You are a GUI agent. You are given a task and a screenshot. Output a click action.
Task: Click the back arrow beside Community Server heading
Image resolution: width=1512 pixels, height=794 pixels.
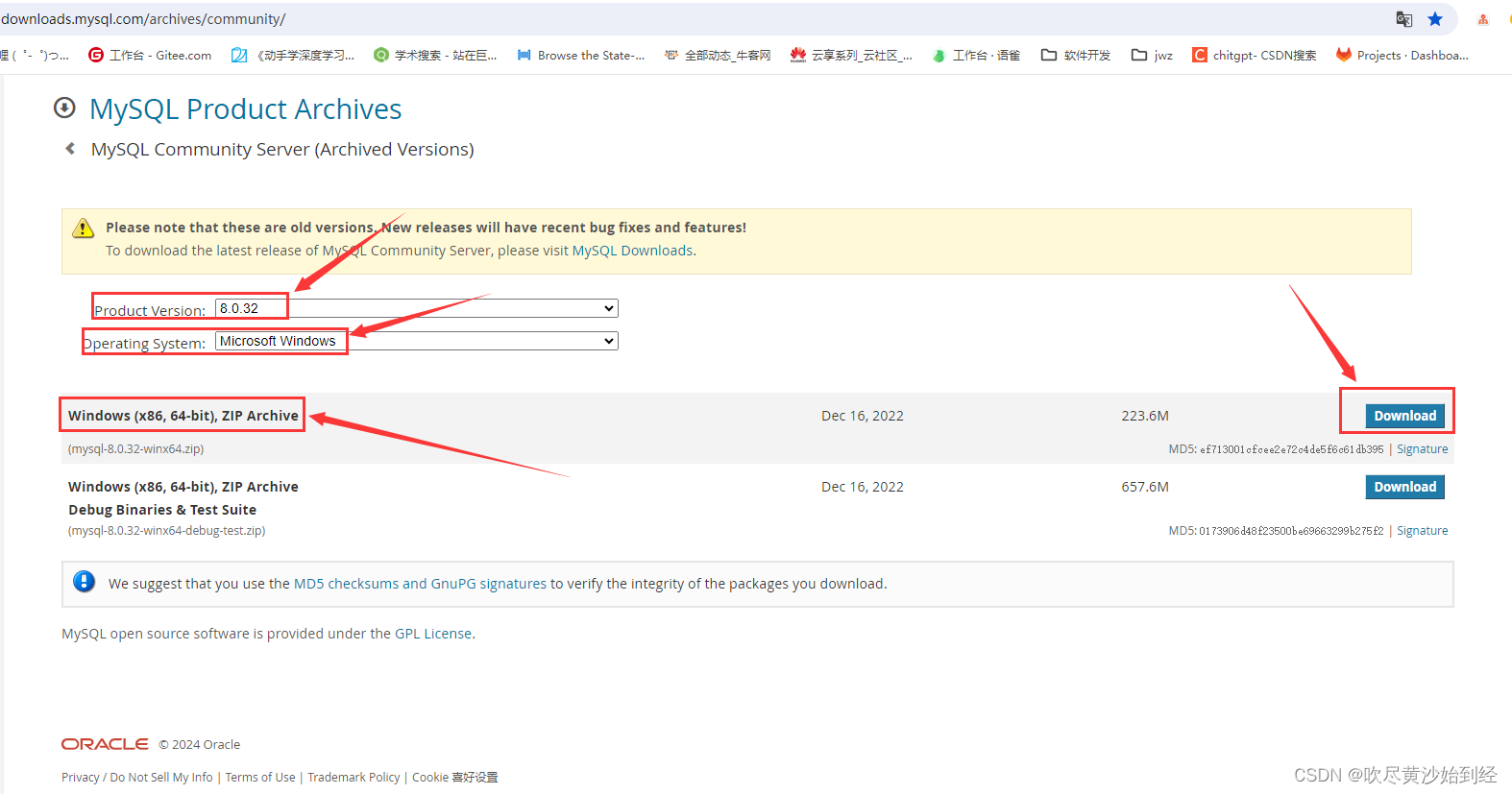coord(70,148)
